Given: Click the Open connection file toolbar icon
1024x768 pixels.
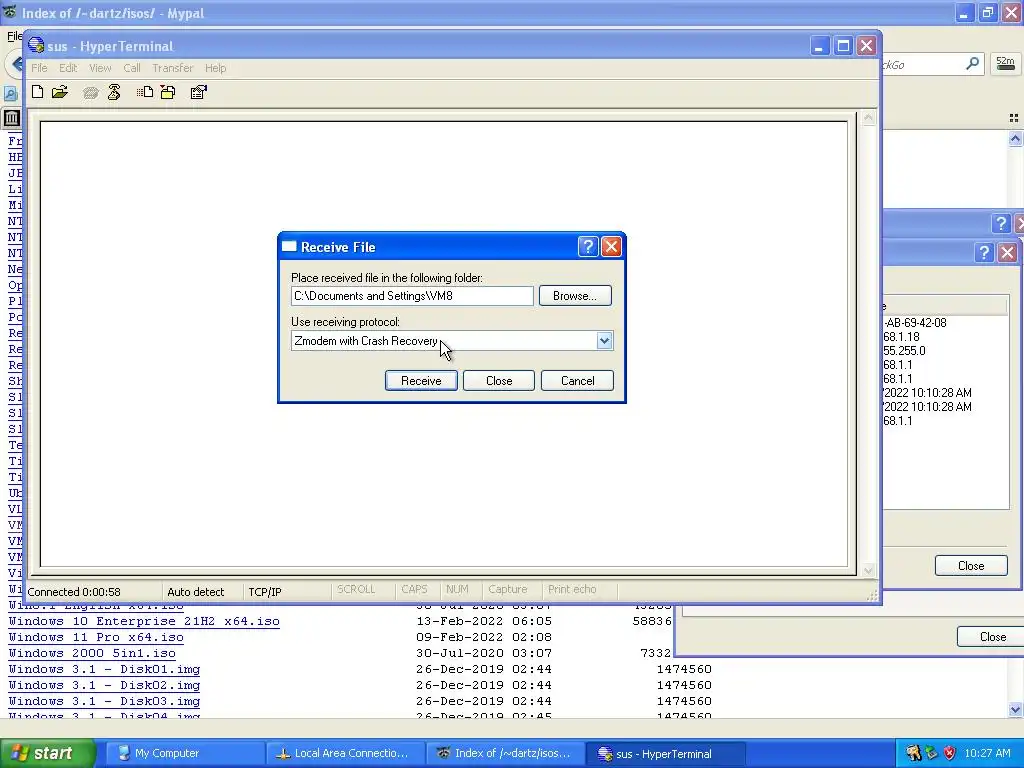Looking at the screenshot, I should [x=60, y=92].
